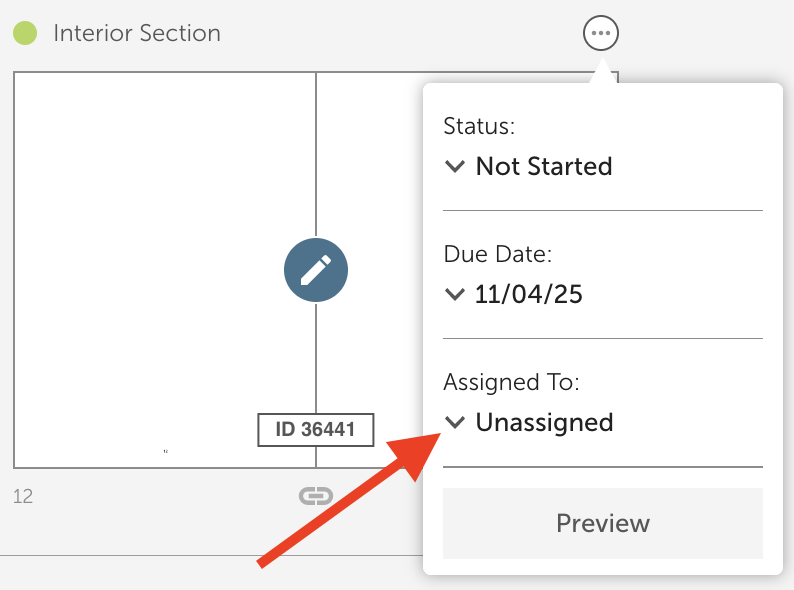Click the Due Date: field label

pyautogui.click(x=497, y=254)
